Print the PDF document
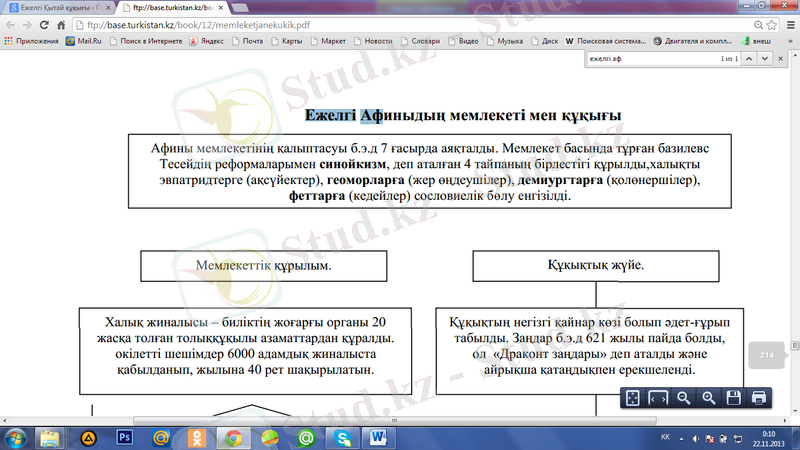Image resolution: width=800 pixels, height=450 pixels. click(x=759, y=398)
